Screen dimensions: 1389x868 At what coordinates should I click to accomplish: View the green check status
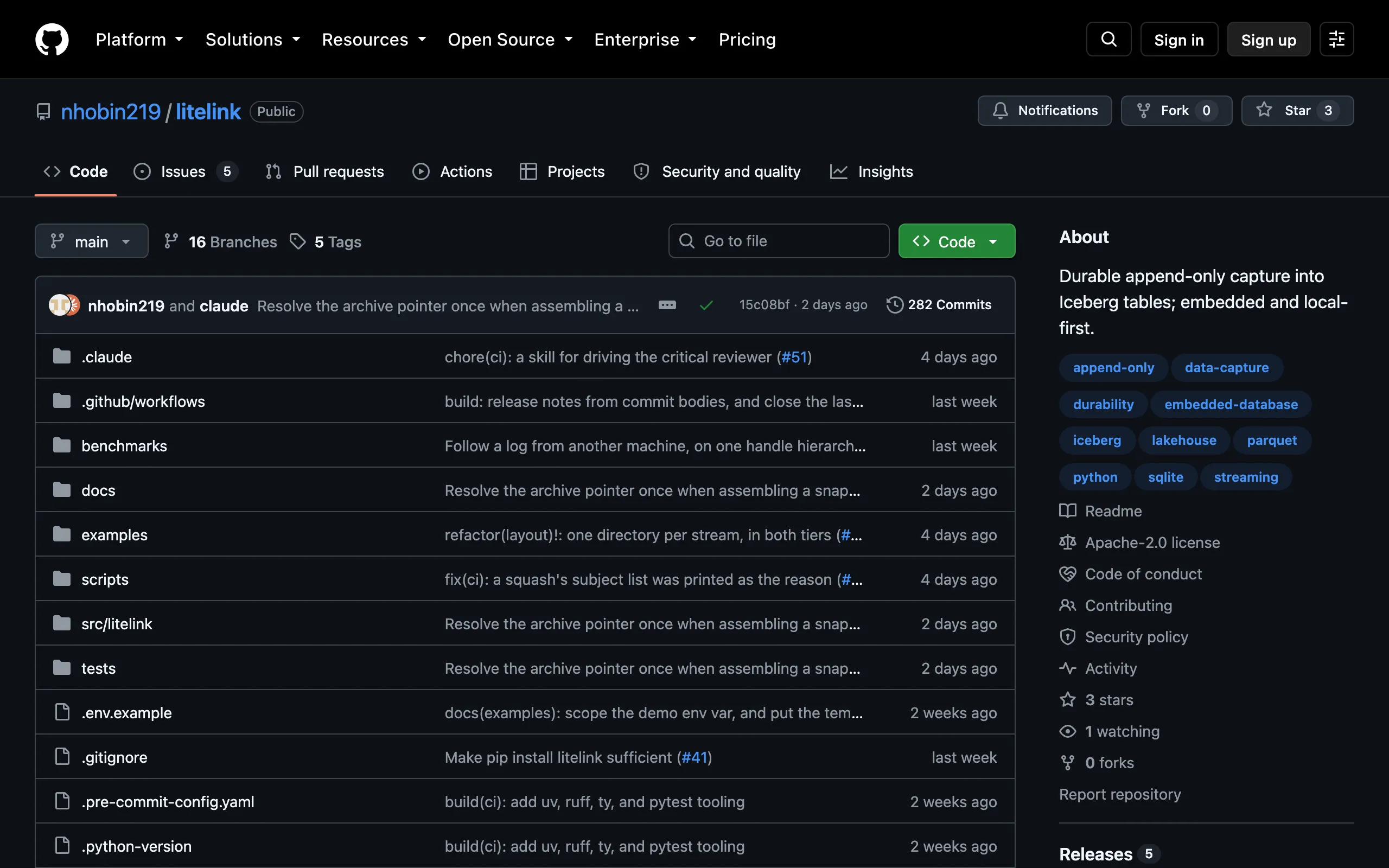(x=706, y=305)
